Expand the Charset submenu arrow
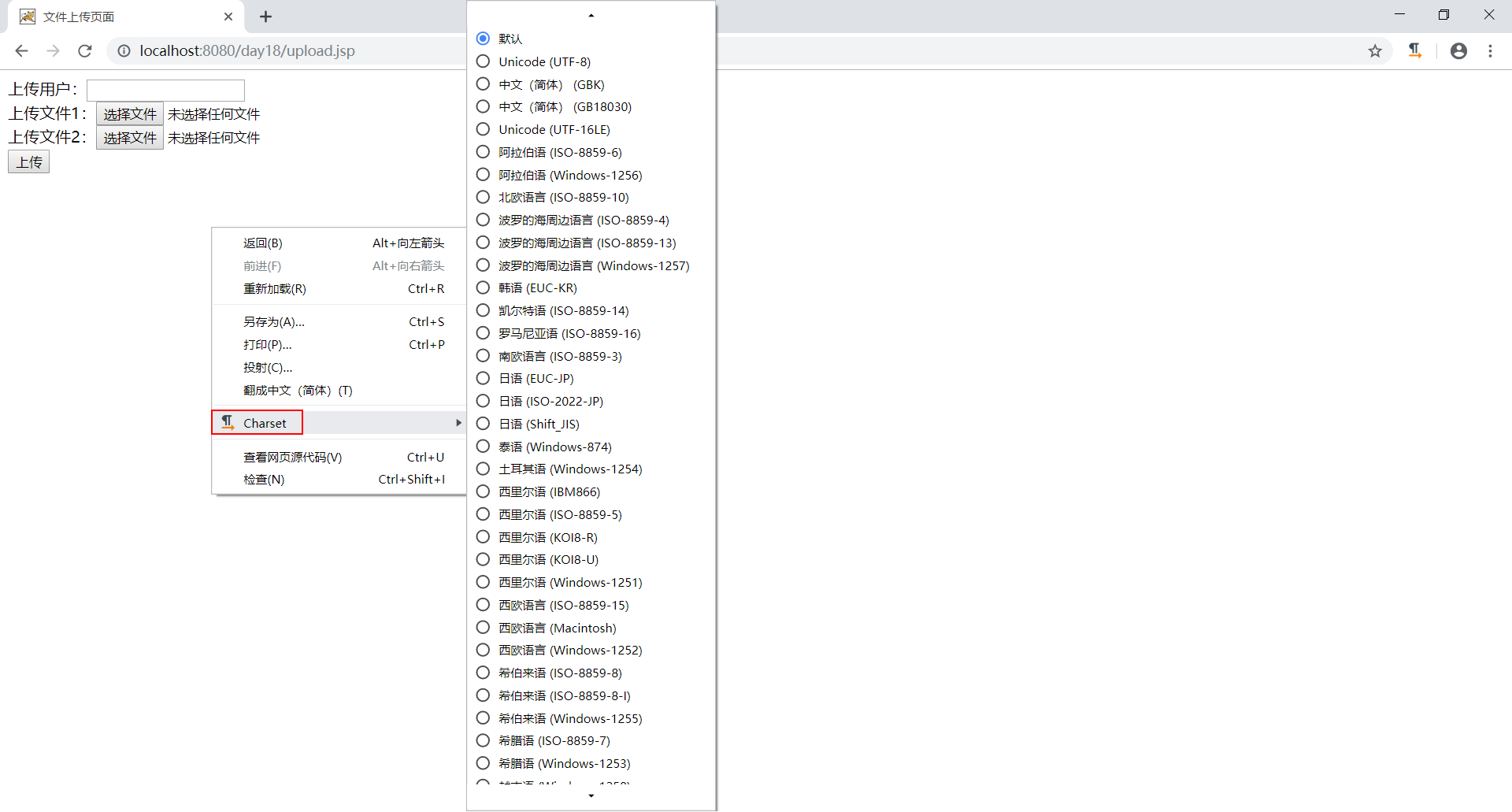Image resolution: width=1512 pixels, height=812 pixels. click(459, 422)
